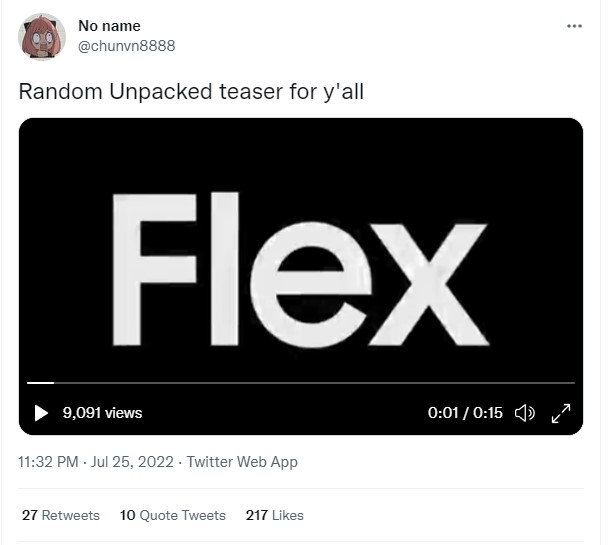View the 10 Quote Tweets
The image size is (611, 545).
tap(172, 515)
